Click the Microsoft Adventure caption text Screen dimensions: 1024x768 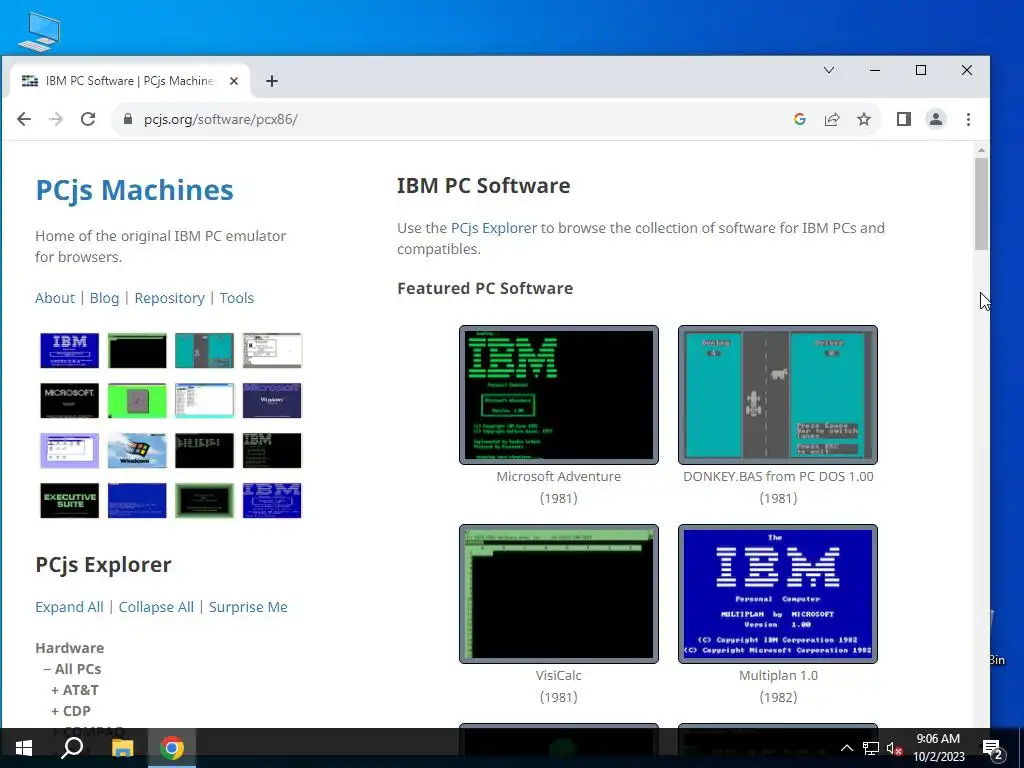tap(558, 477)
